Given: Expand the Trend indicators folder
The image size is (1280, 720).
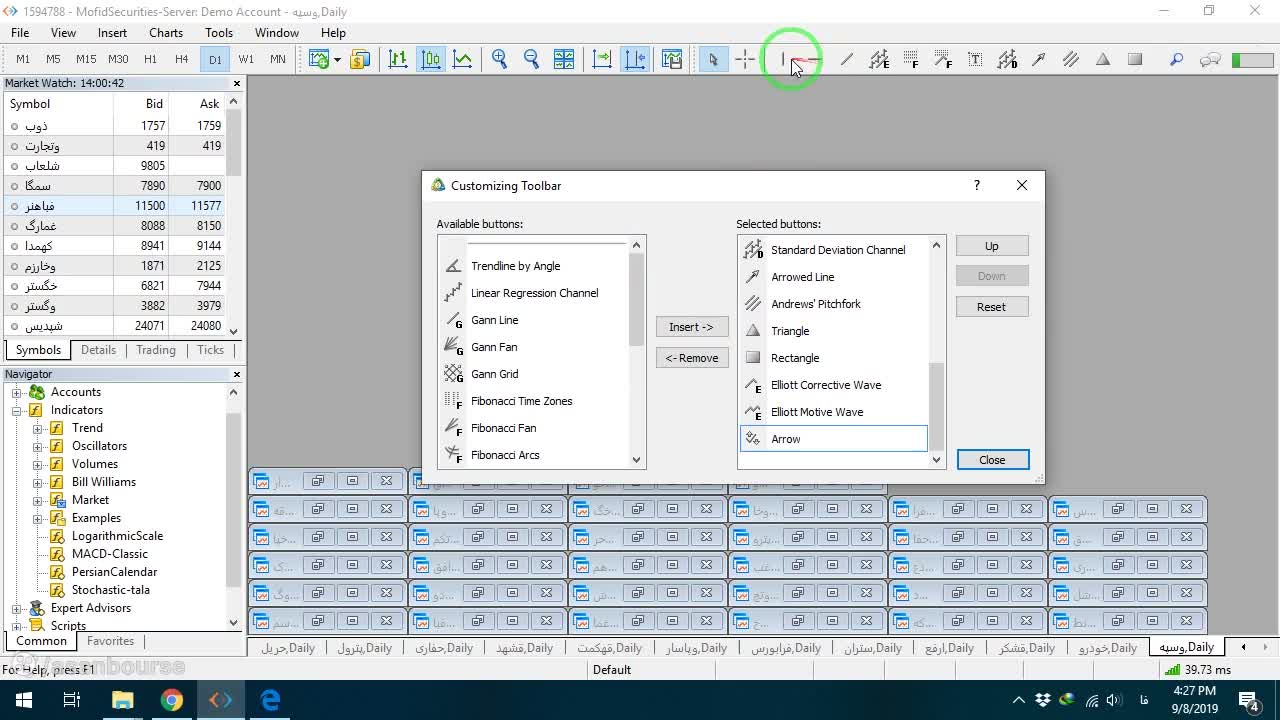Looking at the screenshot, I should pyautogui.click(x=38, y=428).
